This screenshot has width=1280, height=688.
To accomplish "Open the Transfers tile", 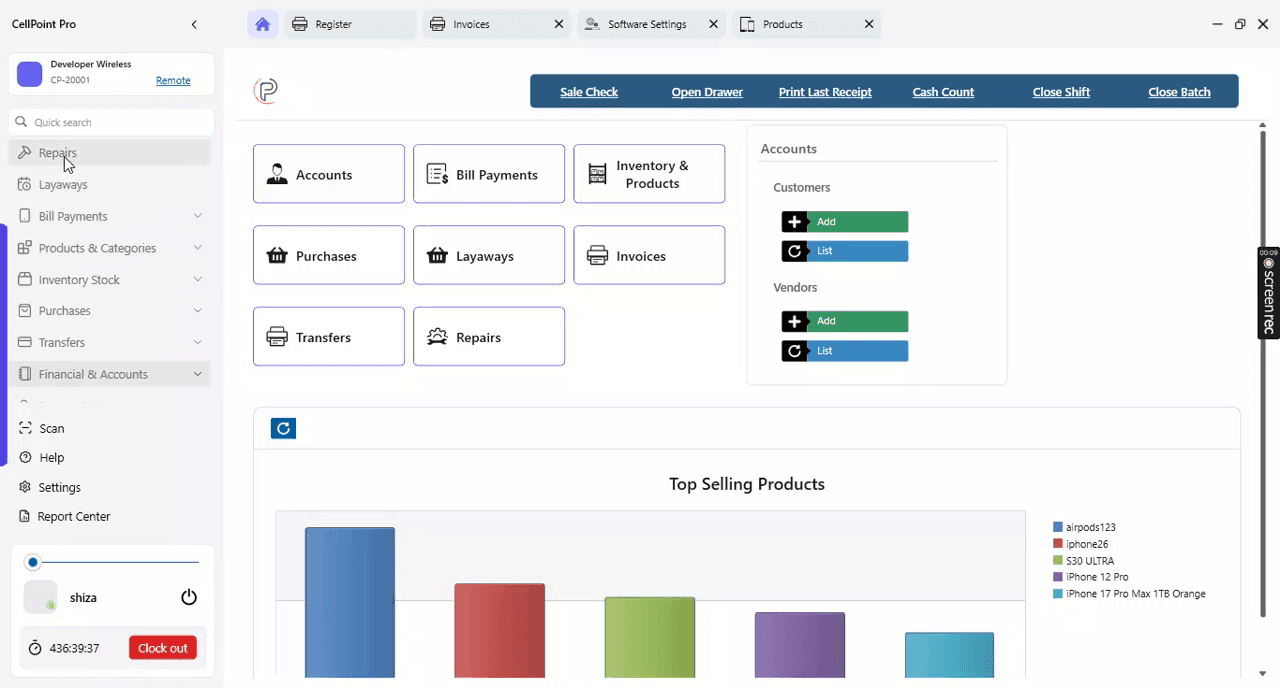I will (x=329, y=336).
